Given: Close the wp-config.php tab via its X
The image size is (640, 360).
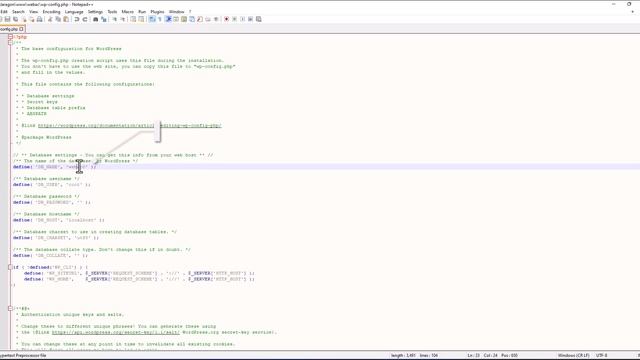Looking at the screenshot, I should pyautogui.click(x=21, y=29).
